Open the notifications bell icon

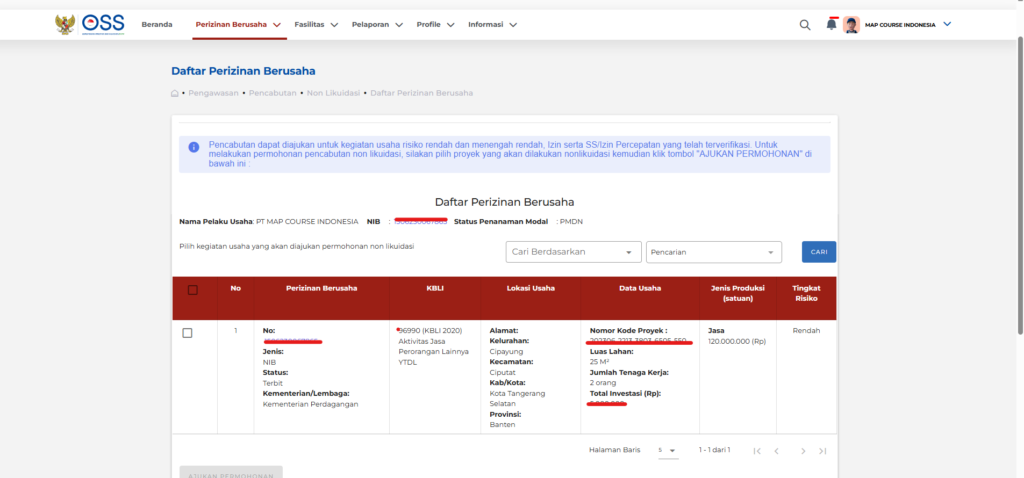831,24
